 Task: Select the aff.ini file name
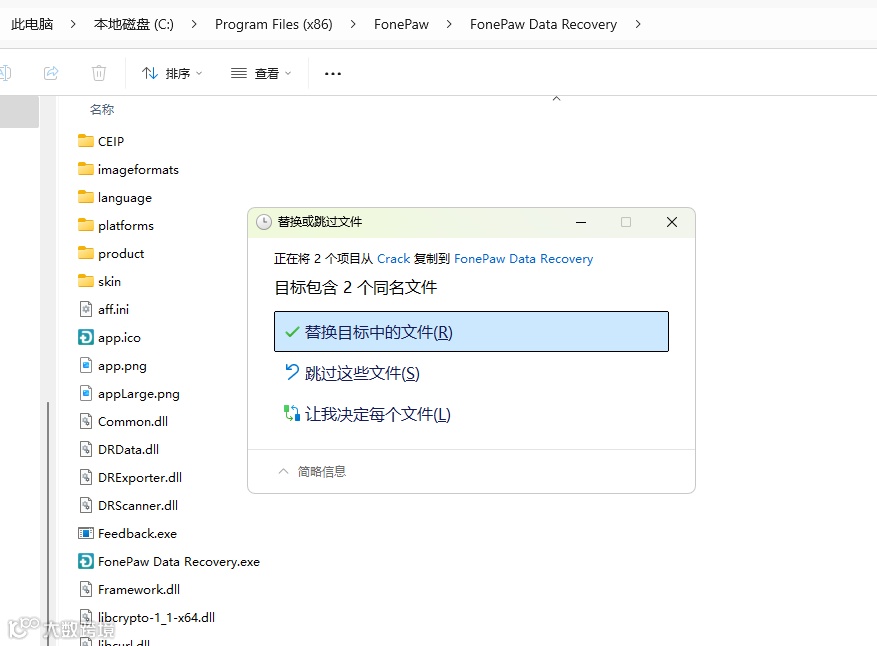(114, 309)
